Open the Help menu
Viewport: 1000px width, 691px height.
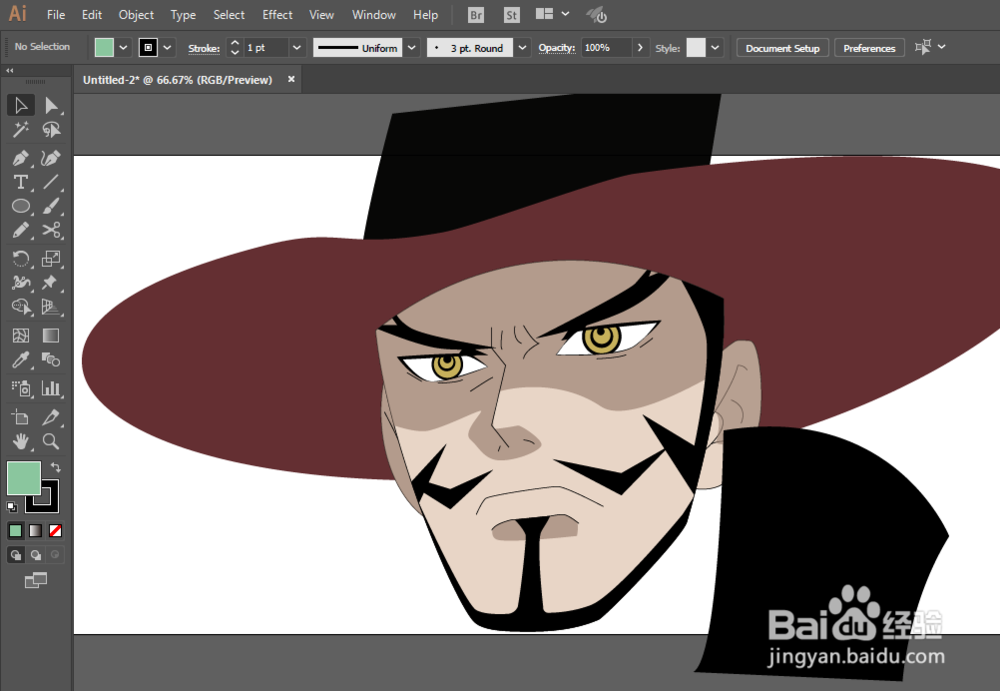[425, 15]
